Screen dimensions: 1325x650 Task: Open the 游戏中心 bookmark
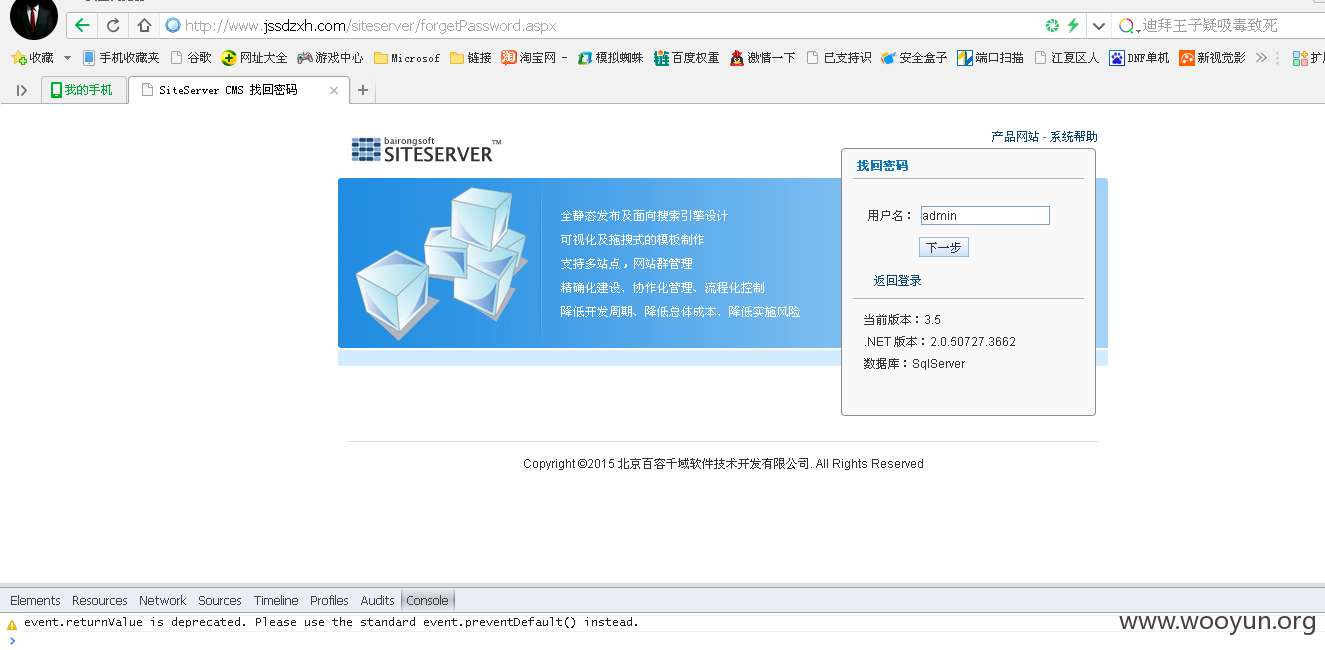(x=330, y=58)
